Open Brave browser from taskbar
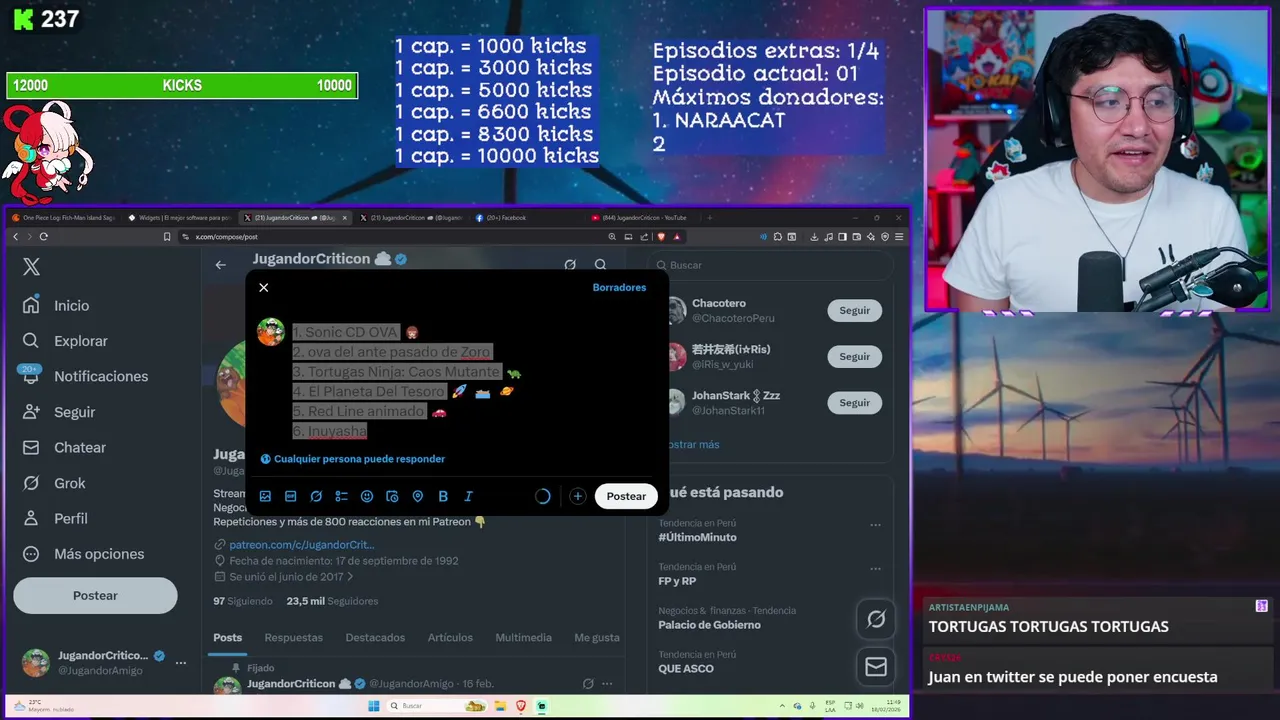1280x720 pixels. click(521, 706)
